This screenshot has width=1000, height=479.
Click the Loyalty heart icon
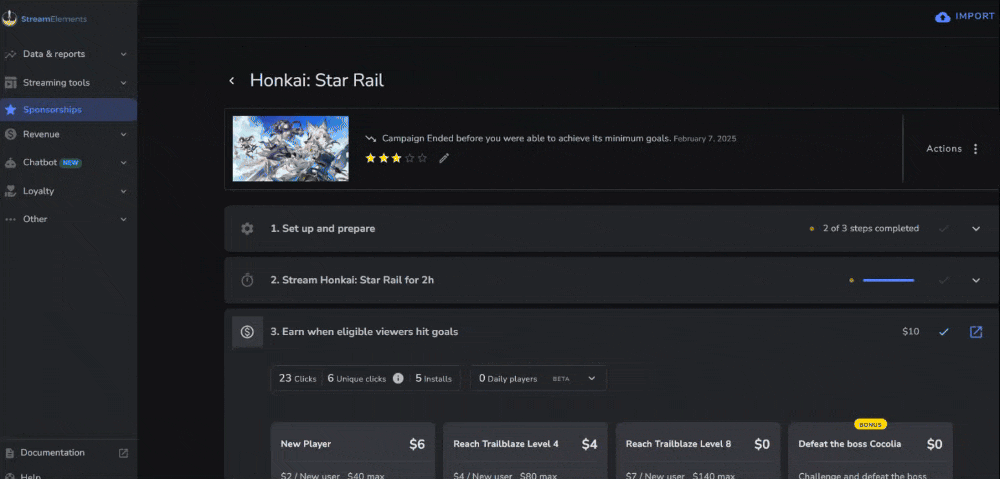tap(10, 191)
